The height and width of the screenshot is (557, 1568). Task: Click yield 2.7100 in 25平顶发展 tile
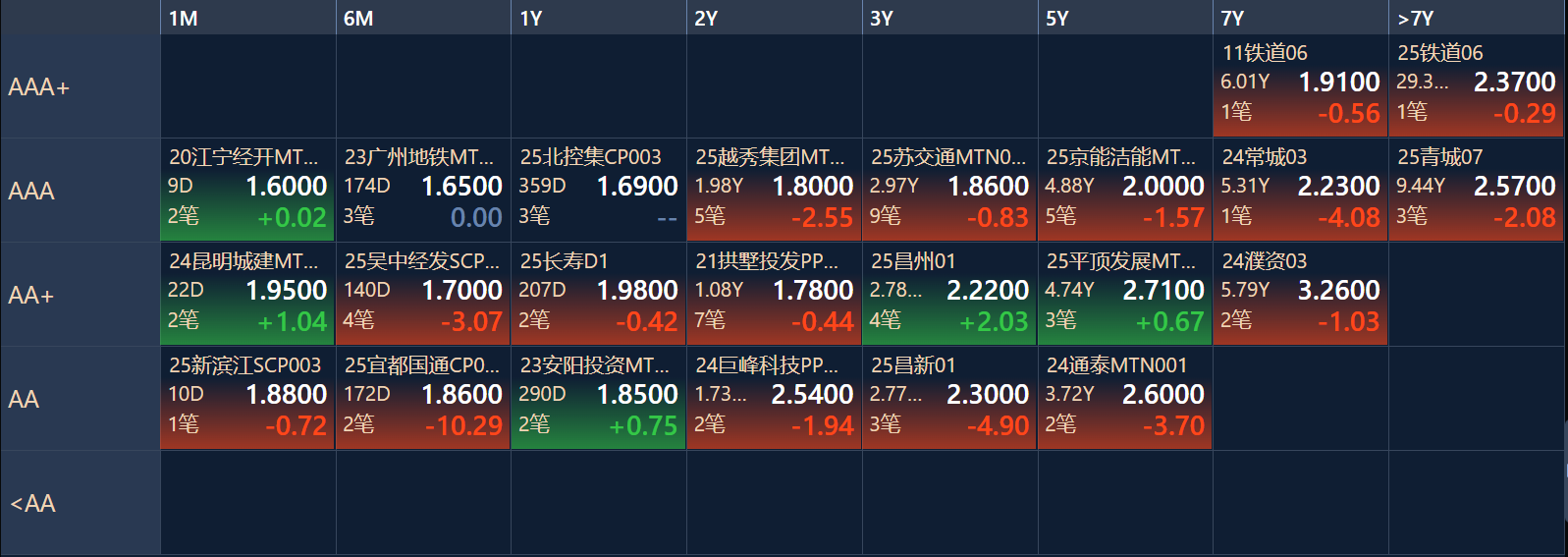coord(1163,290)
